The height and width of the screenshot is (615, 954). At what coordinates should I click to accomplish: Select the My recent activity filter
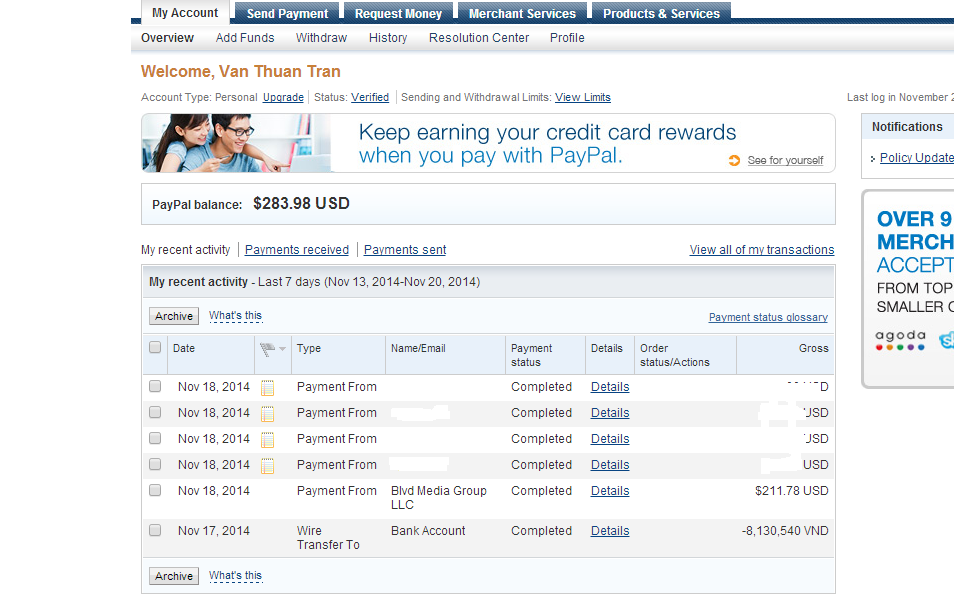(186, 250)
